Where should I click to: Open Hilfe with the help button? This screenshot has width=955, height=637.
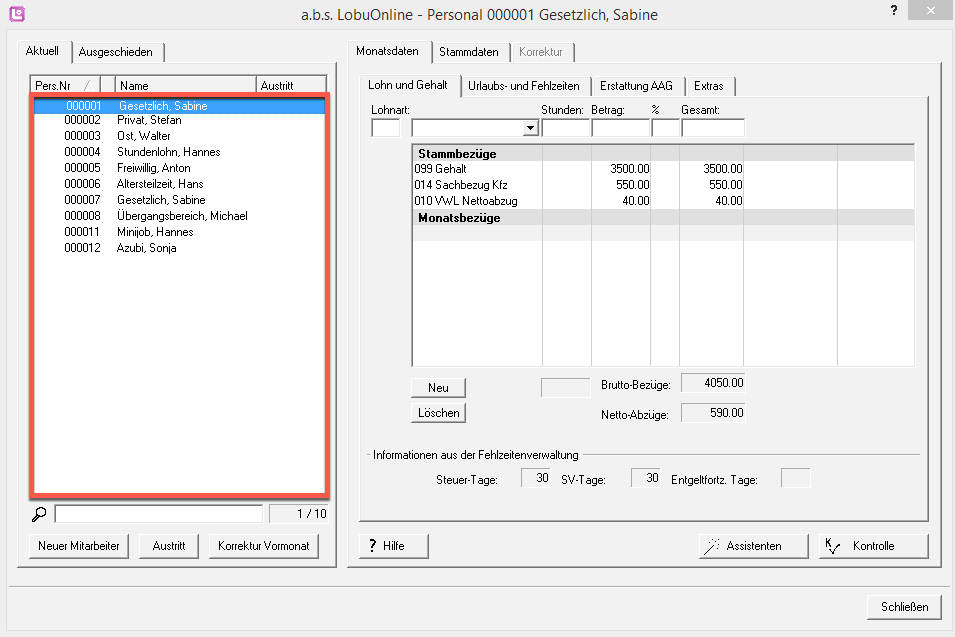pos(393,546)
